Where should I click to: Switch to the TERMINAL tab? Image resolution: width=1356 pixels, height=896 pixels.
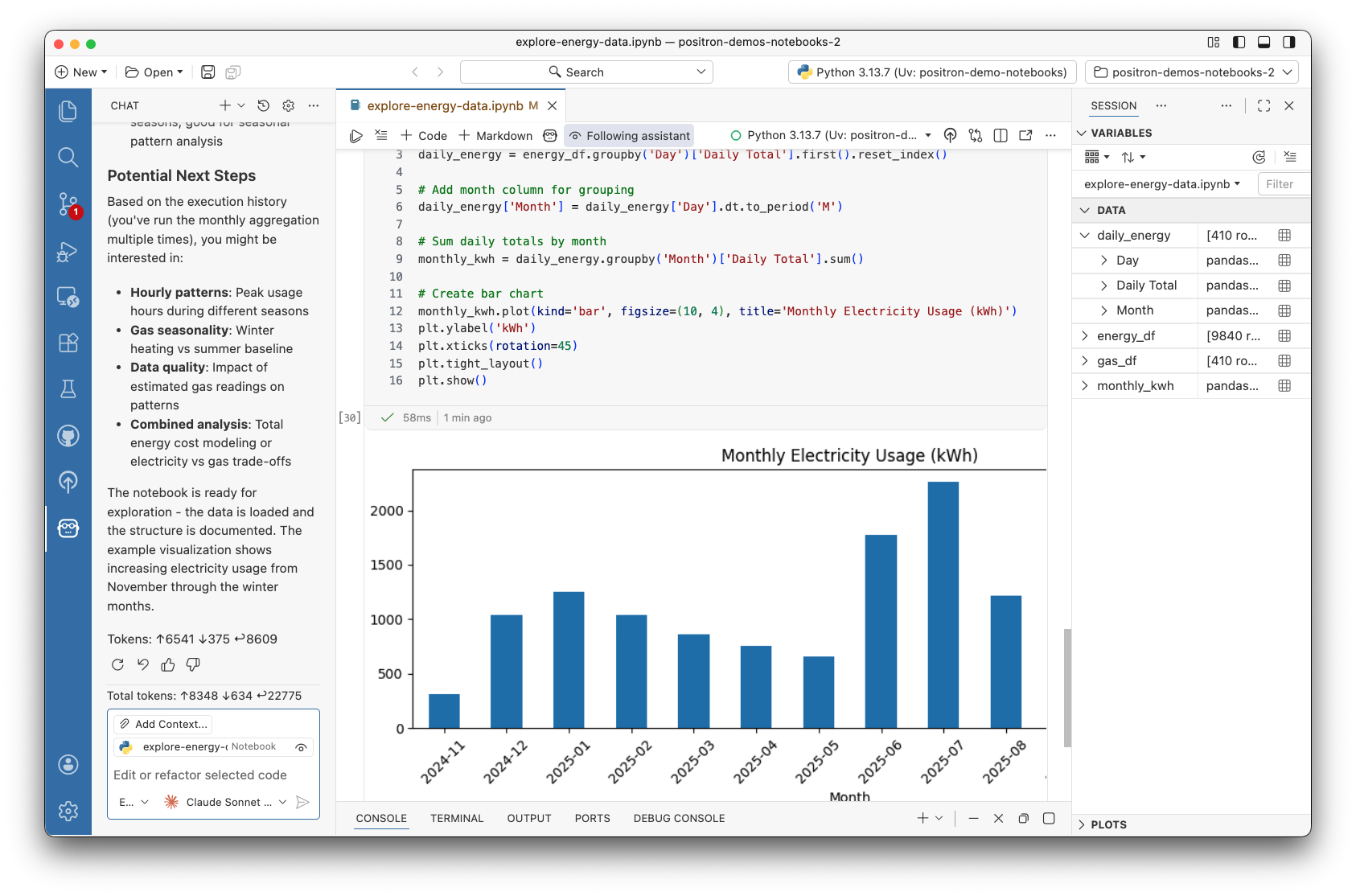[x=456, y=818]
